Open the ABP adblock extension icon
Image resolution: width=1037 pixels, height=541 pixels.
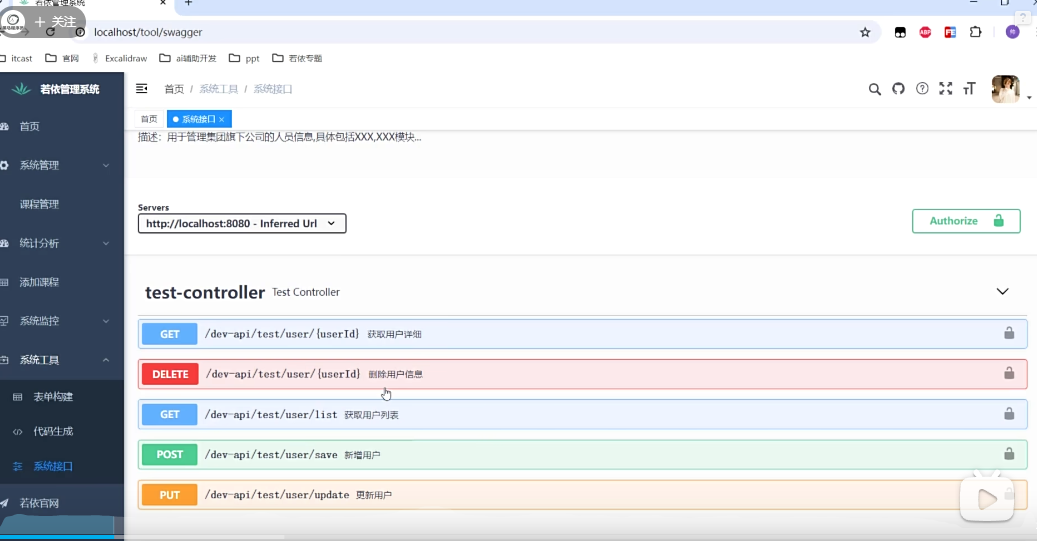pos(925,32)
